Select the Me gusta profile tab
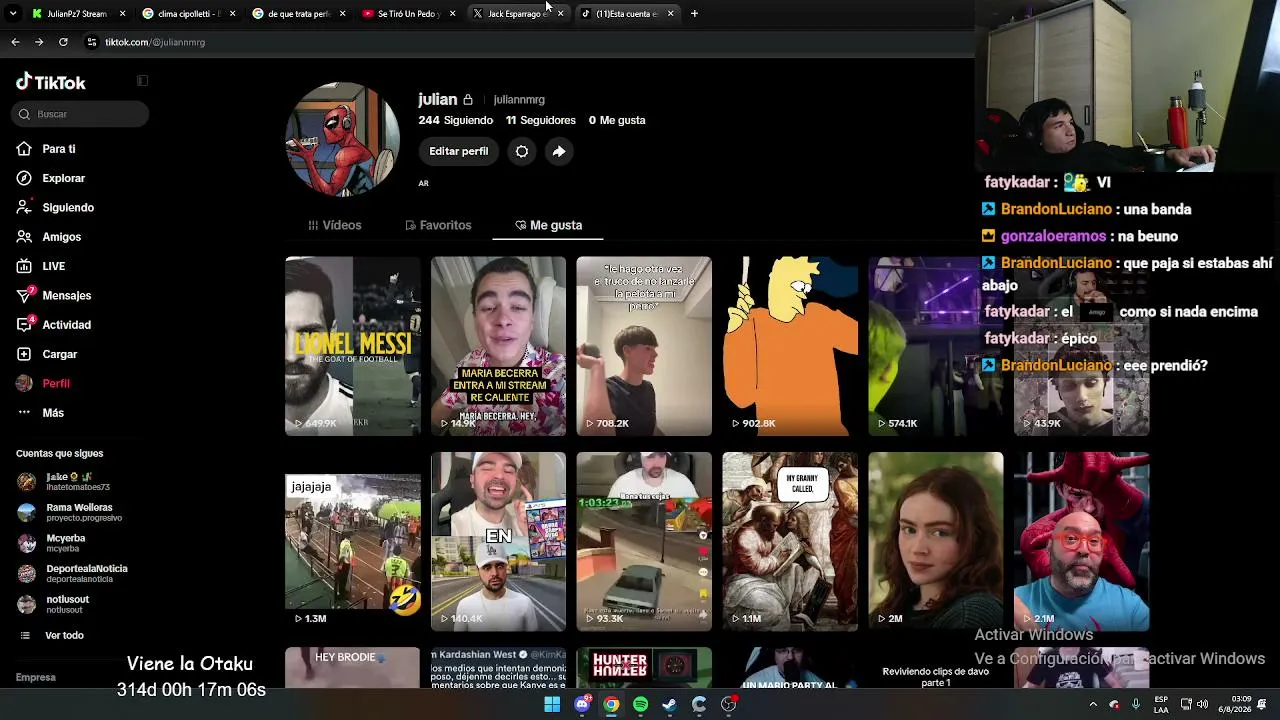Screen dimensions: 1280x720 548,225
